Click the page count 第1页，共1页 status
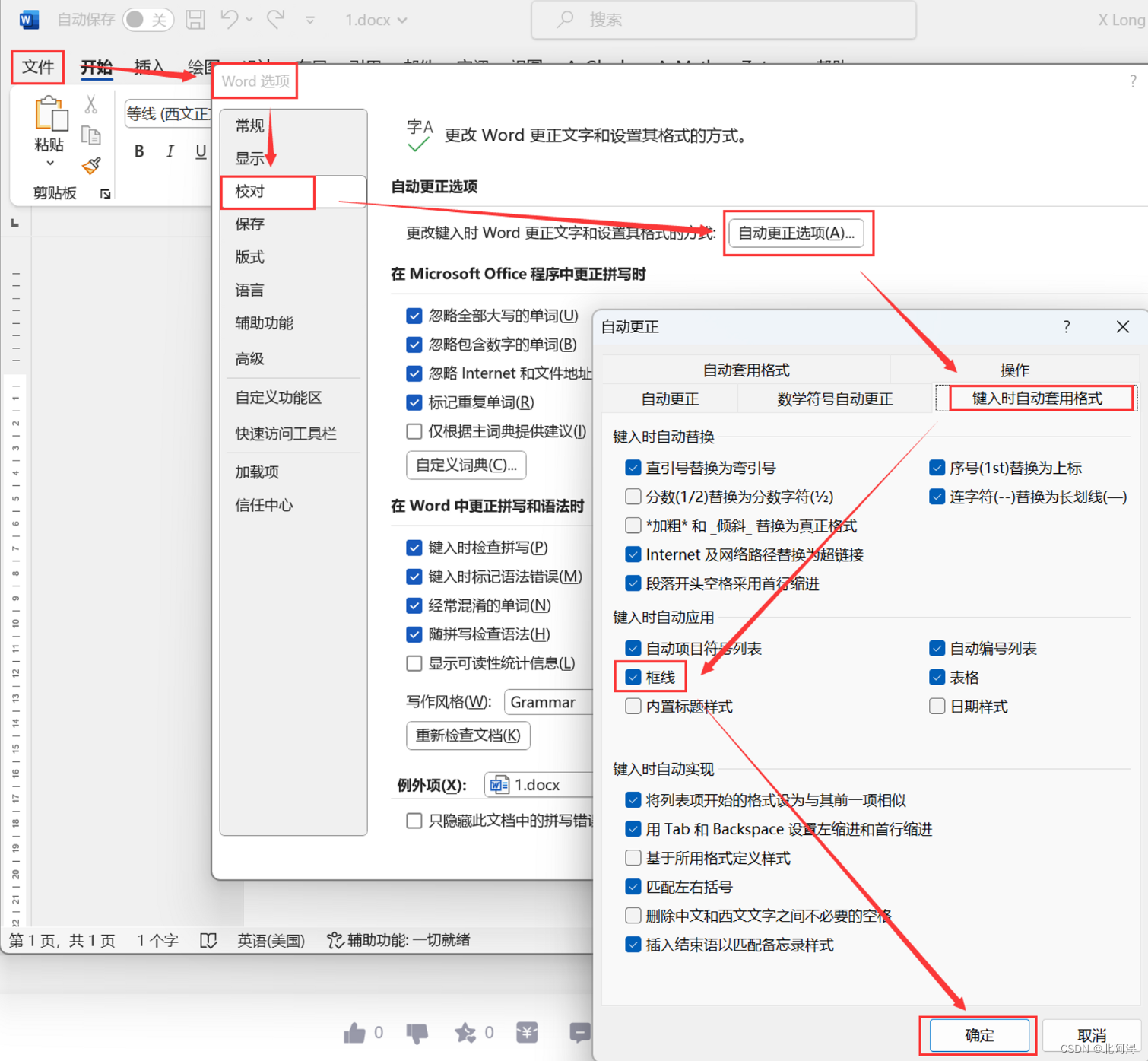The width and height of the screenshot is (1148, 1061). point(62,941)
